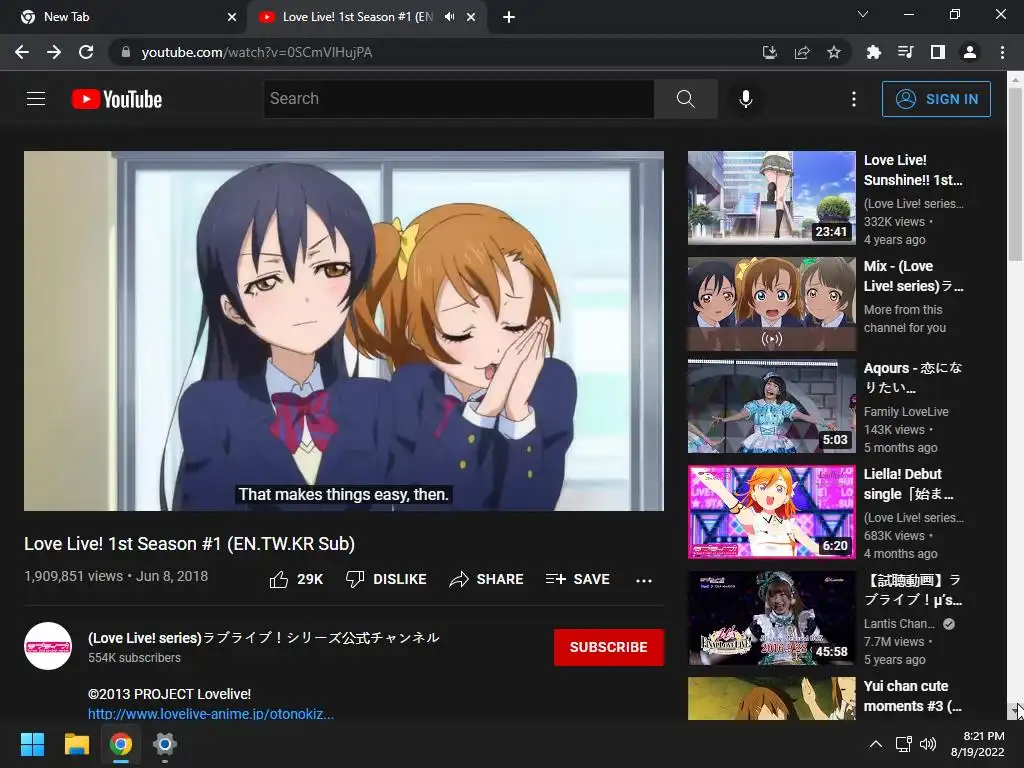Click the DISLIKE thumbs down button
This screenshot has height=768, width=1024.
point(386,579)
